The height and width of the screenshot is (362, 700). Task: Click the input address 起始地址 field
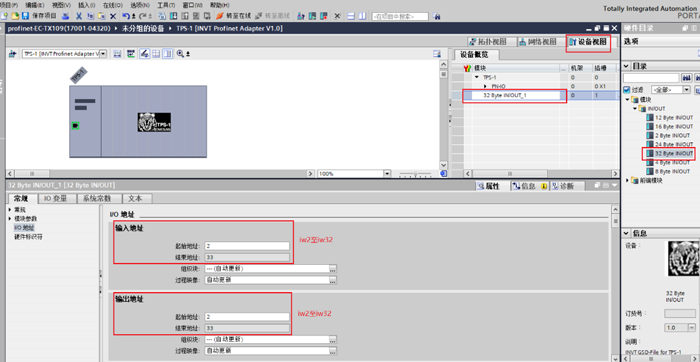[x=247, y=246]
